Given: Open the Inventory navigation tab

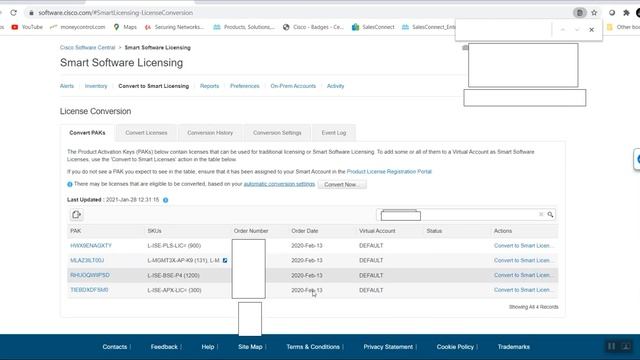Looking at the screenshot, I should click(x=96, y=86).
